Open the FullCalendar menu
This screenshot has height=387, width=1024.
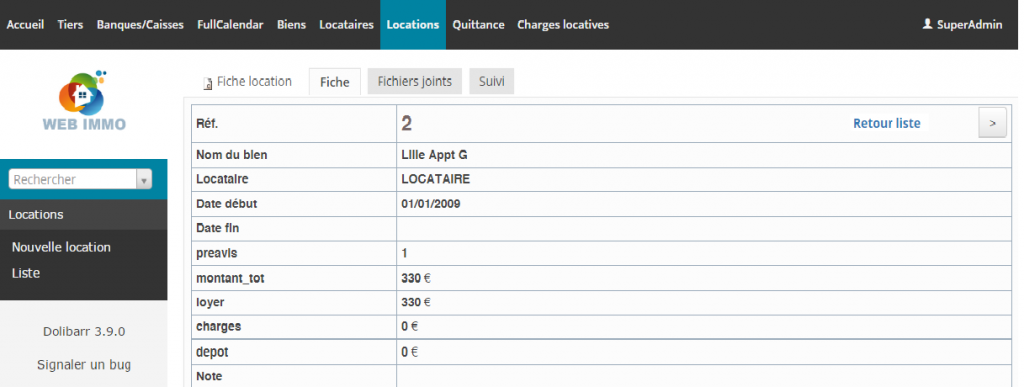tap(231, 25)
